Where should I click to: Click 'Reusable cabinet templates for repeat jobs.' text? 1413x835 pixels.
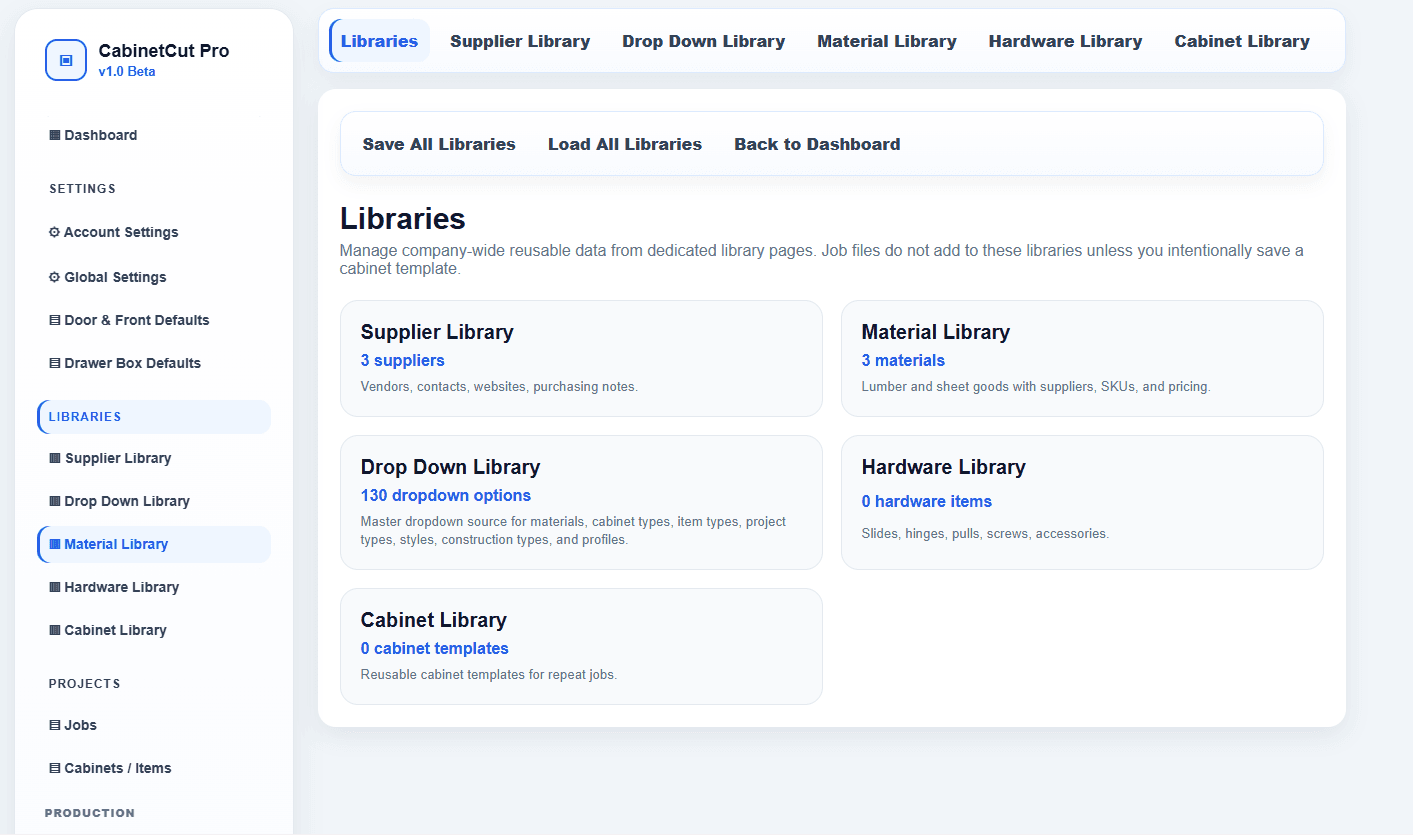489,674
